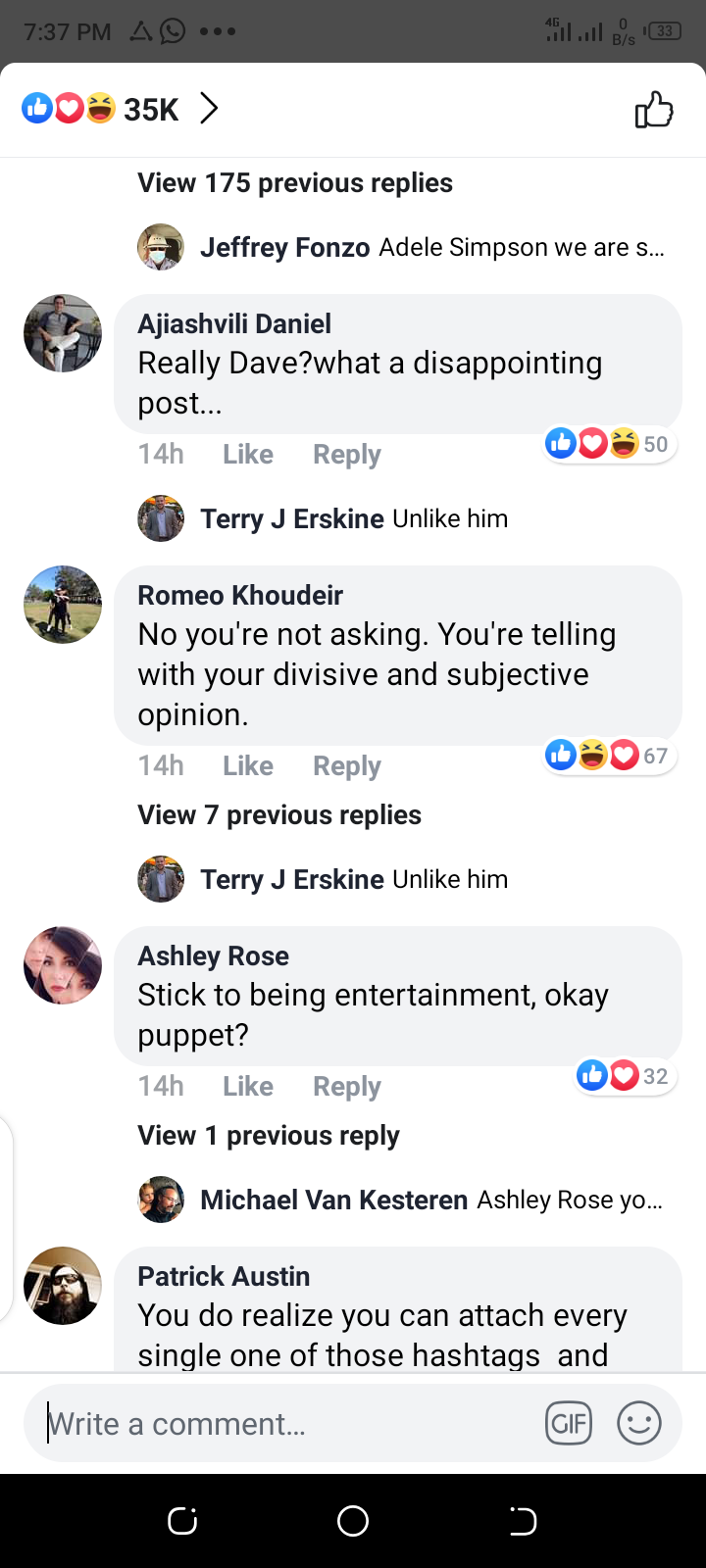Screen dimensions: 706x1568
Task: Focus the Write a comment field
Action: (x=284, y=1423)
